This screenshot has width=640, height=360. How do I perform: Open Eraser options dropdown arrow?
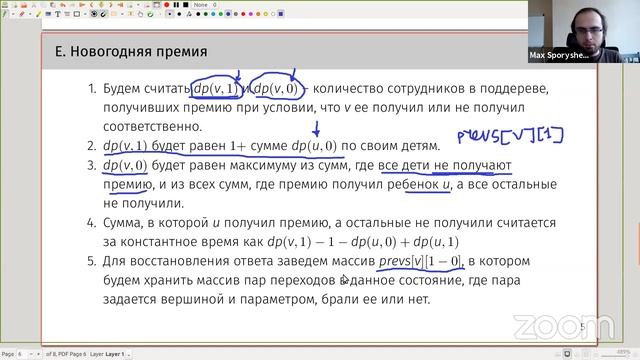coord(30,14)
